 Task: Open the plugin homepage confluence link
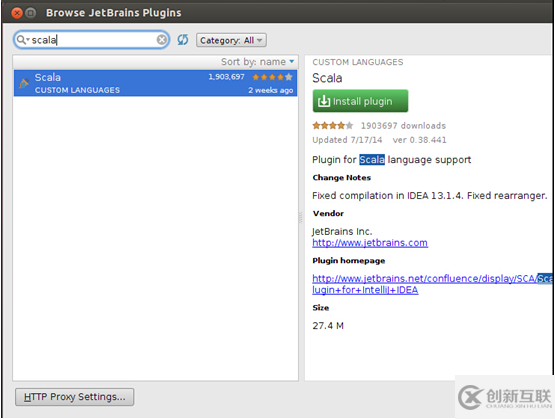432,284
